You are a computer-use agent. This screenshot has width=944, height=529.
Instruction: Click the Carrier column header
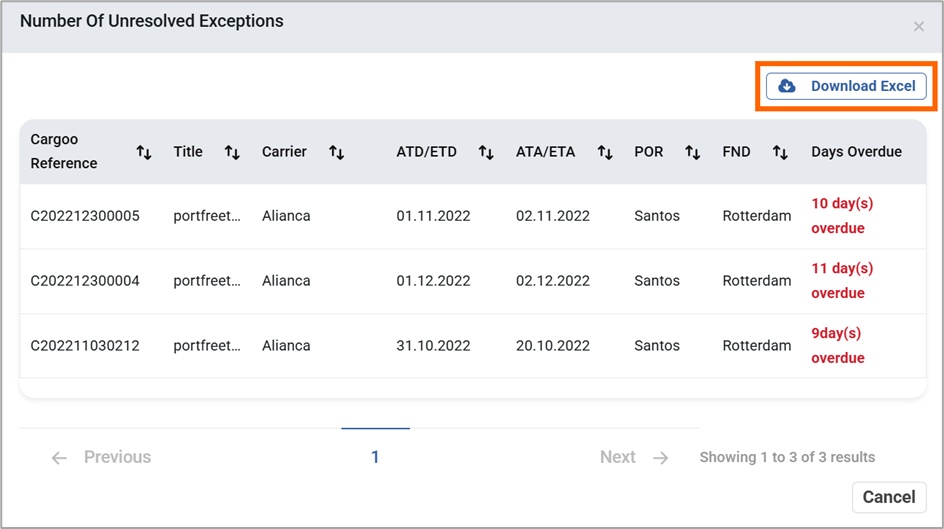pyautogui.click(x=284, y=152)
